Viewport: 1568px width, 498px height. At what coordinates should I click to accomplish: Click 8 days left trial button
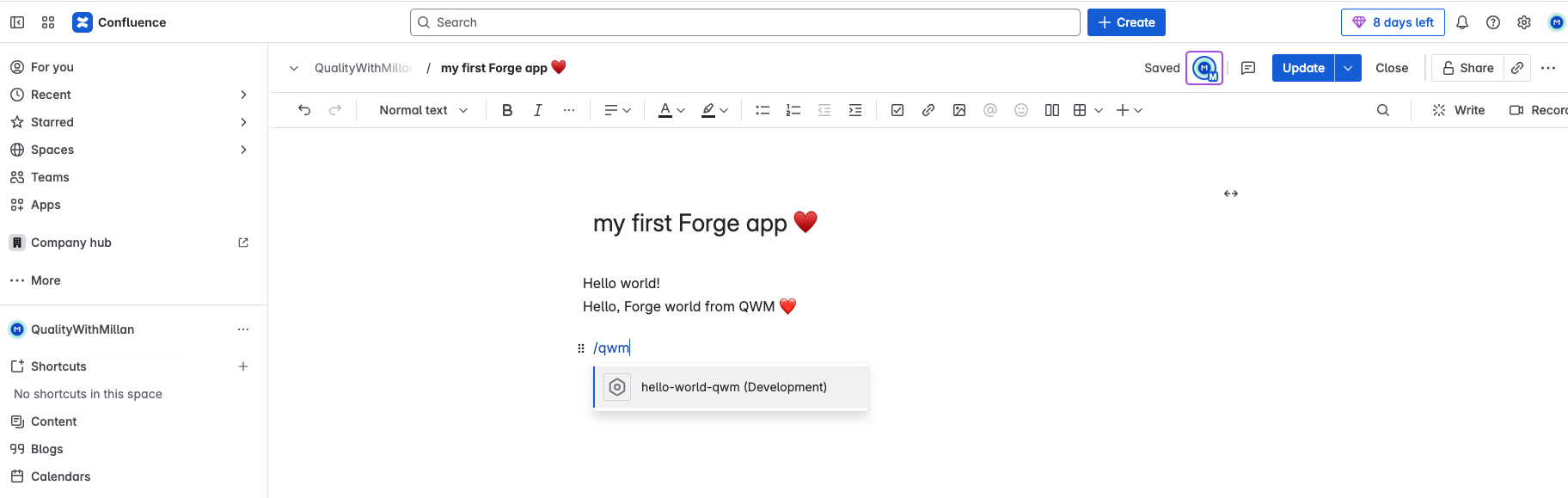point(1393,22)
